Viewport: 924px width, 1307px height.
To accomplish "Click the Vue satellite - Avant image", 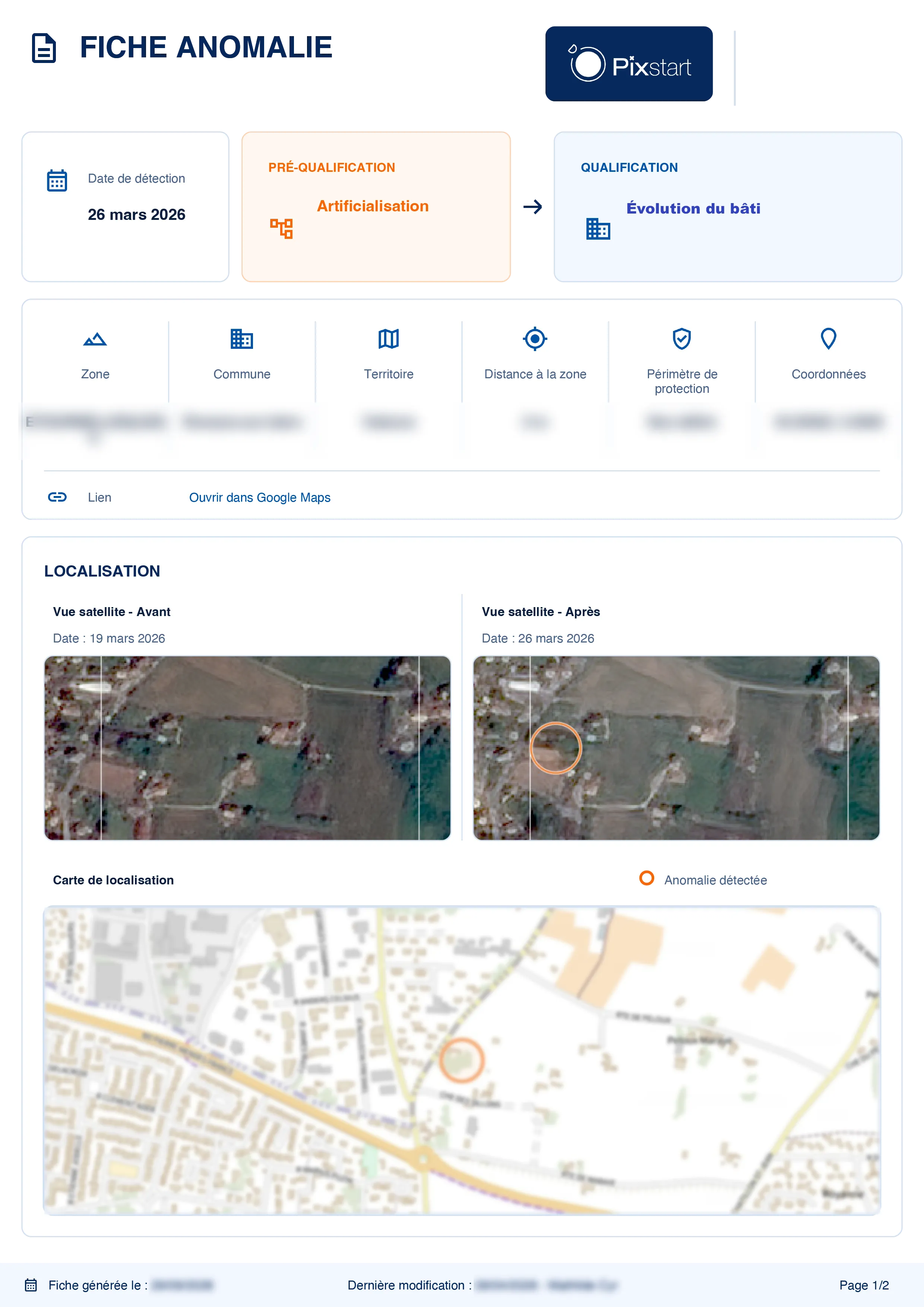I will 247,748.
